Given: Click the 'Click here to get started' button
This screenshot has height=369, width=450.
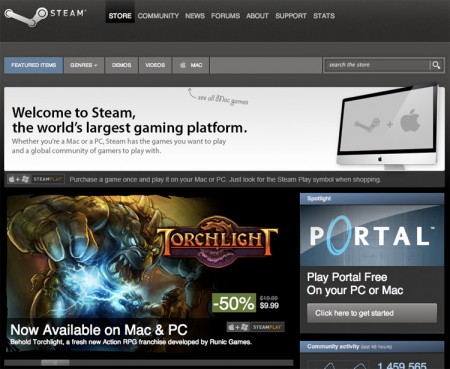Looking at the screenshot, I should click(x=372, y=313).
